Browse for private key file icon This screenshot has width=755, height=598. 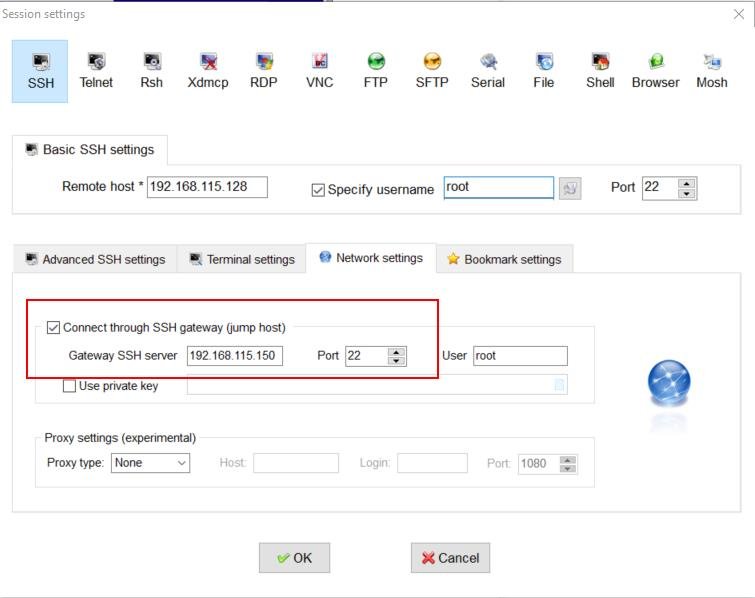(559, 385)
